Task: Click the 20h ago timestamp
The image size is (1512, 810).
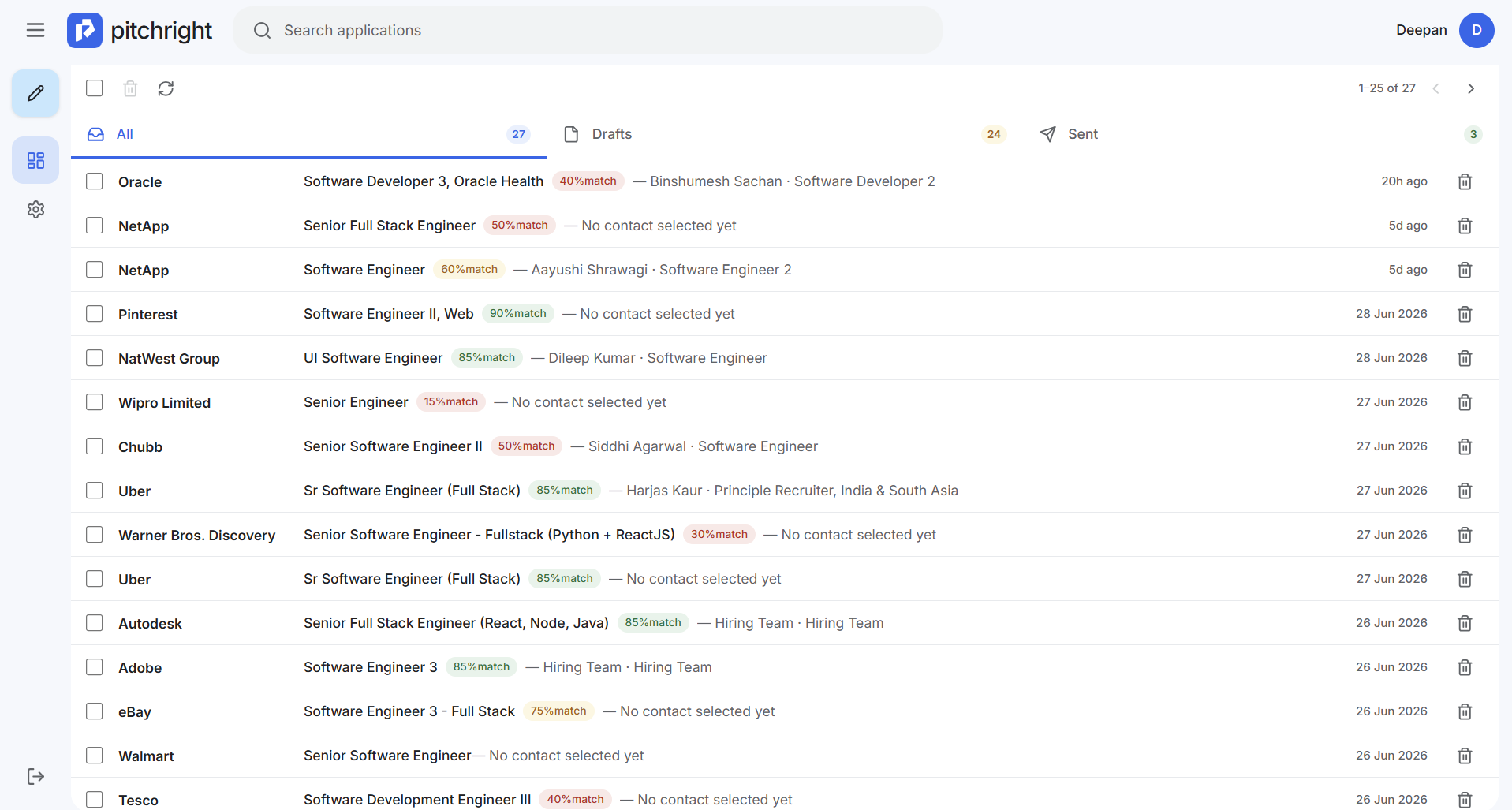Action: (x=1404, y=181)
